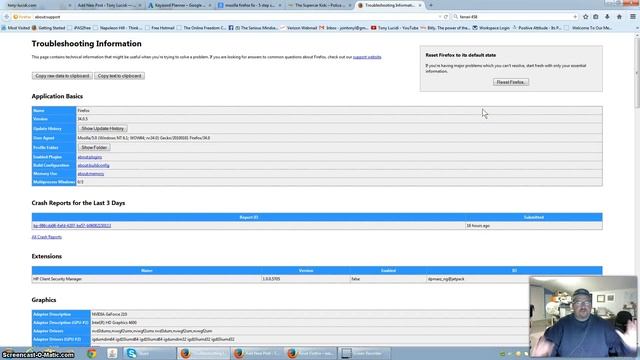The height and width of the screenshot is (360, 640).
Task: Open Skype from the taskbar
Action: (x=149, y=353)
